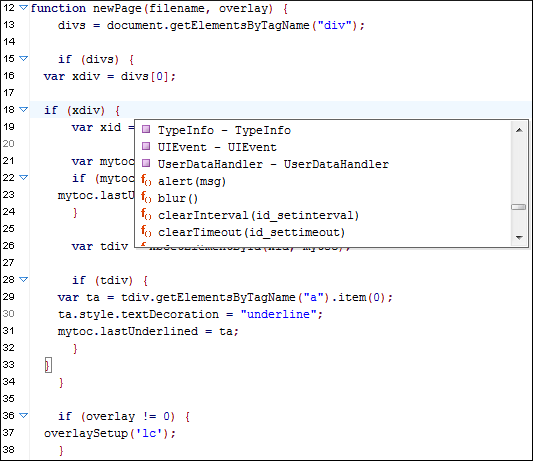Collapse the if (divs) block fold arrow
This screenshot has height=461, width=533.
coord(23,58)
